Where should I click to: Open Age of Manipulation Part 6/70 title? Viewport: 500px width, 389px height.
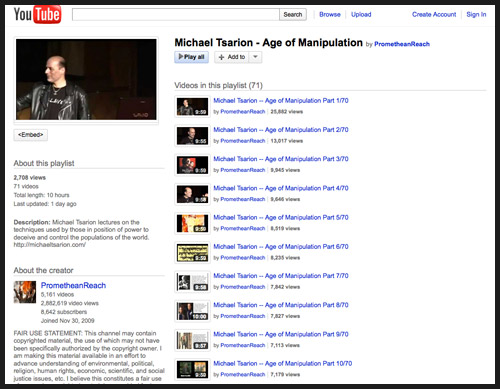281,247
